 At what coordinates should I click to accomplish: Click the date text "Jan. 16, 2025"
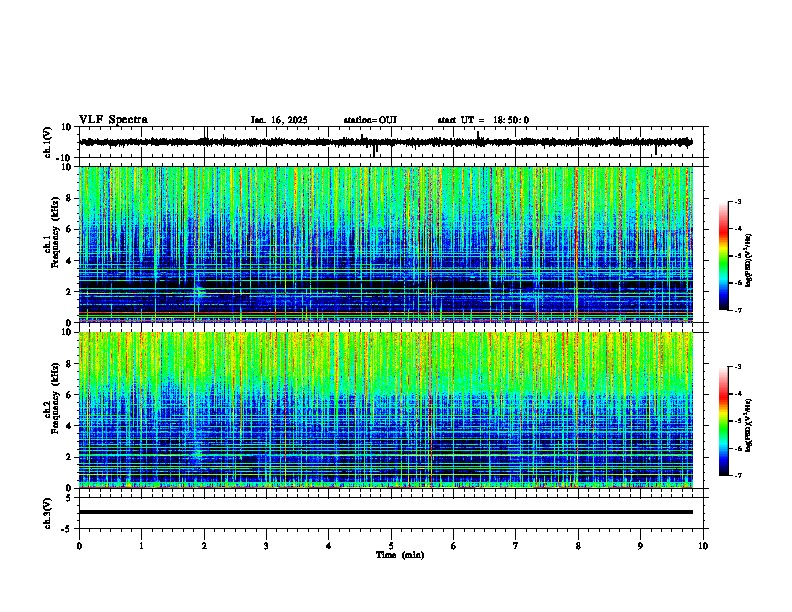click(x=279, y=120)
